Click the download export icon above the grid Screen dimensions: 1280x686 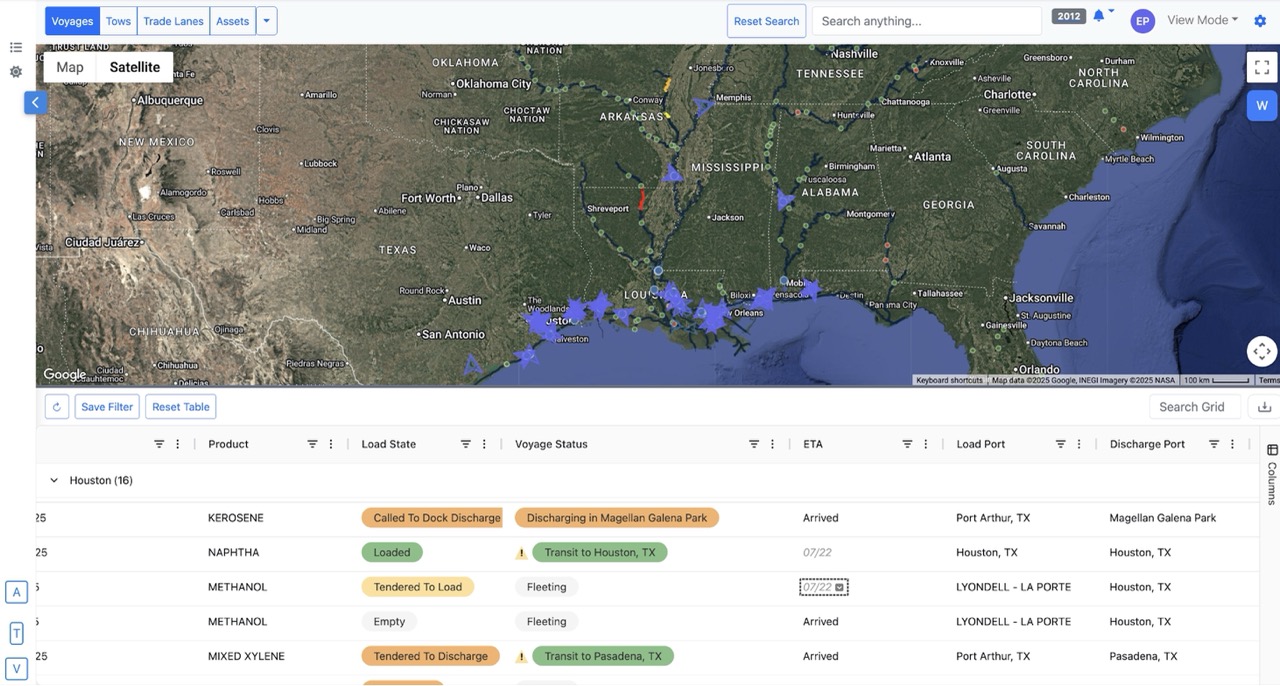pyautogui.click(x=1264, y=406)
